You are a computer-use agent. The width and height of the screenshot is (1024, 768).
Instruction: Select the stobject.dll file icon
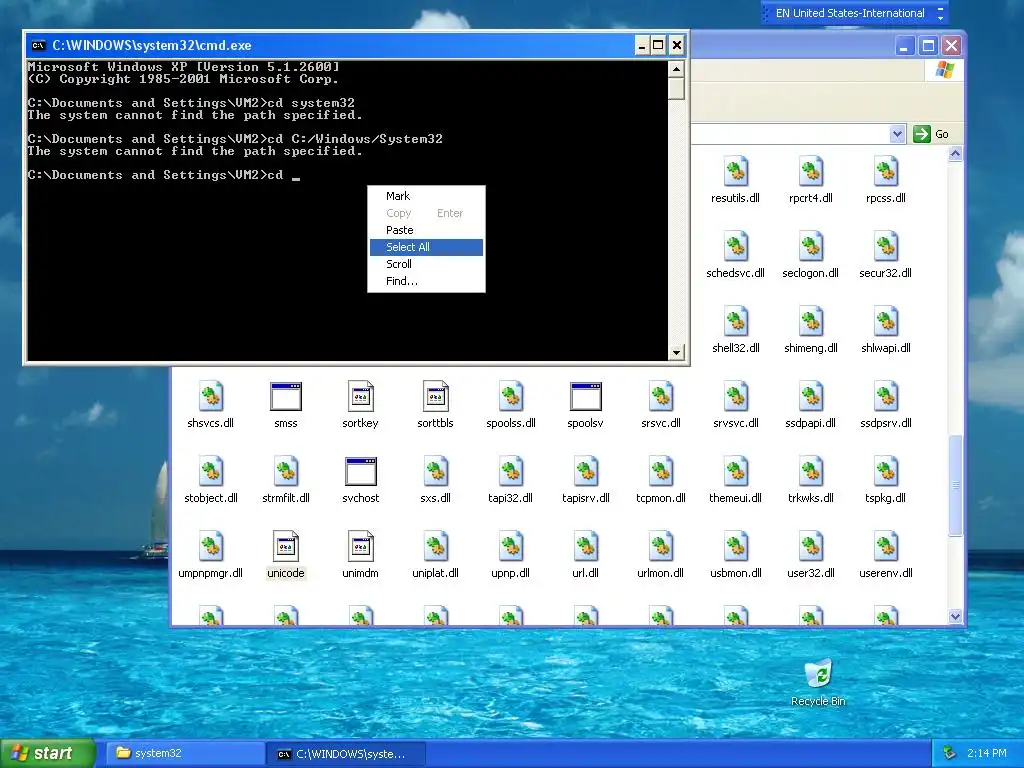tap(211, 472)
